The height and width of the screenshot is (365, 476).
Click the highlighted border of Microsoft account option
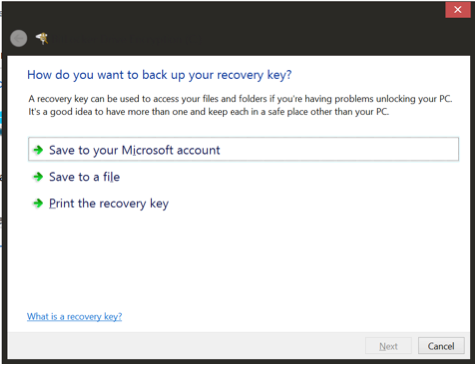click(243, 138)
